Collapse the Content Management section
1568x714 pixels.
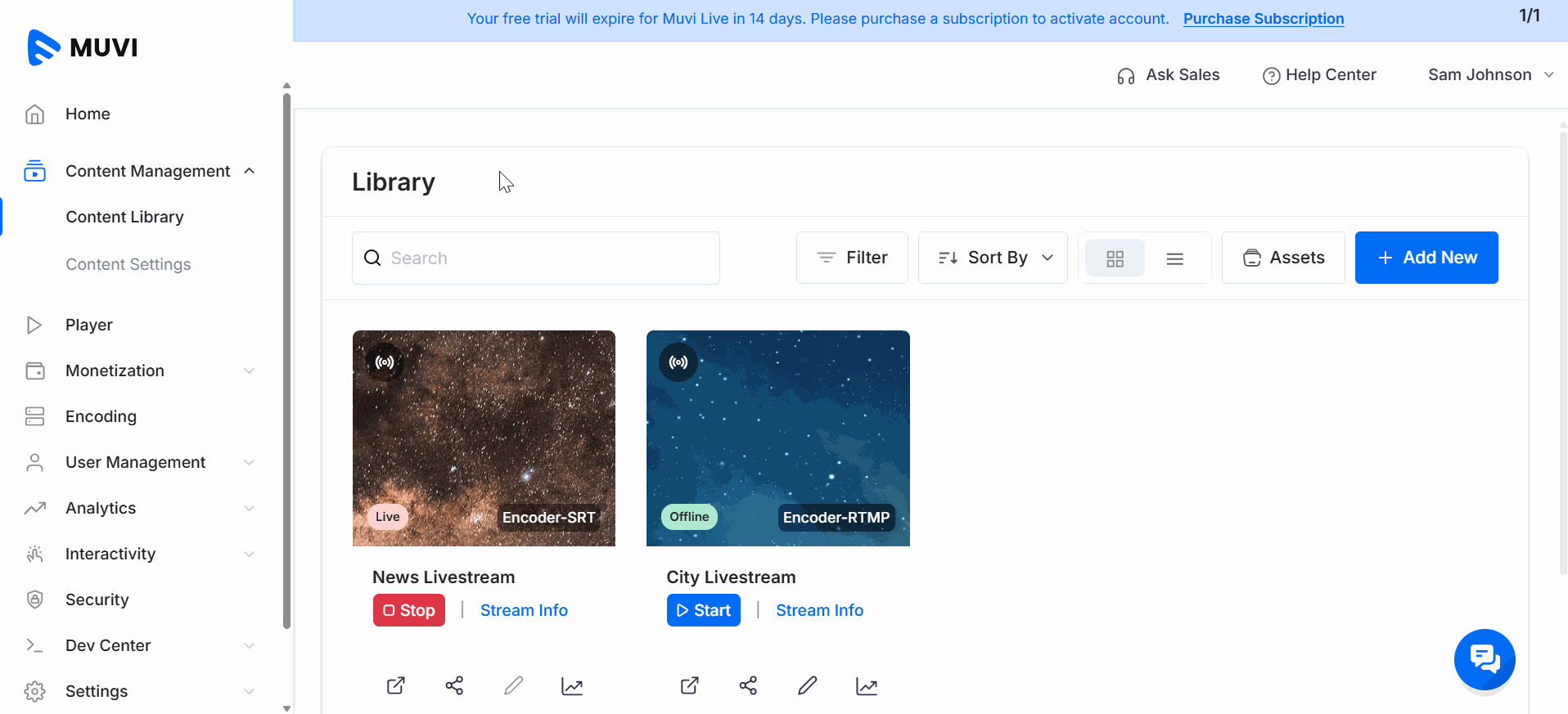[x=249, y=171]
